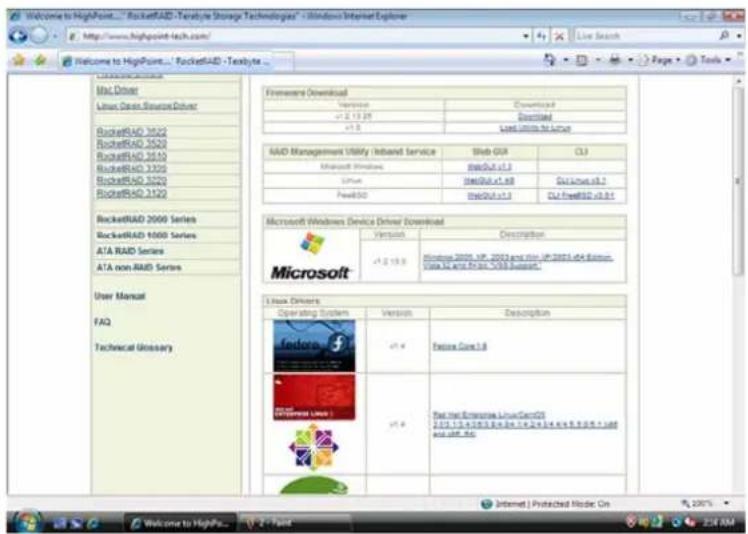
Task: Open the Page menu in the command bar
Action: (x=661, y=60)
